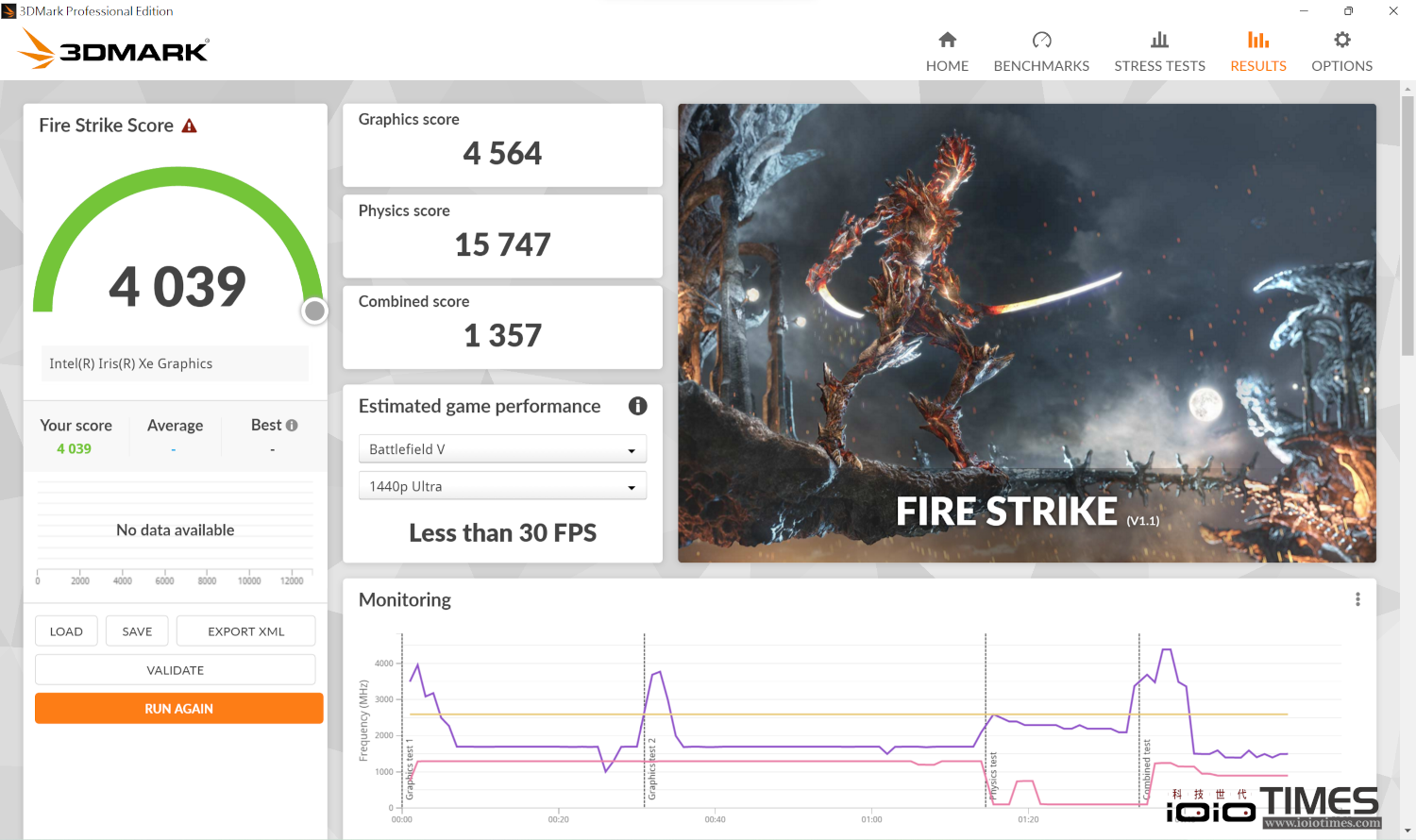Click the Graphics test 1 timeline marker
The image size is (1416, 840).
pos(410,771)
